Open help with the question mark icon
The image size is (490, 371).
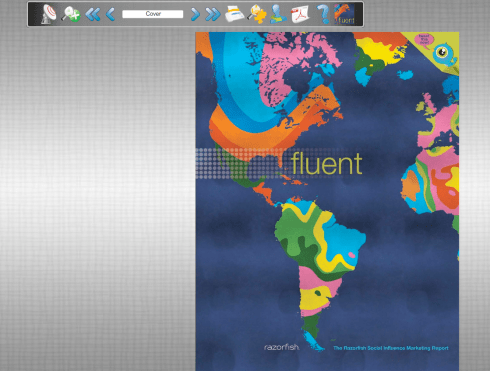click(323, 14)
